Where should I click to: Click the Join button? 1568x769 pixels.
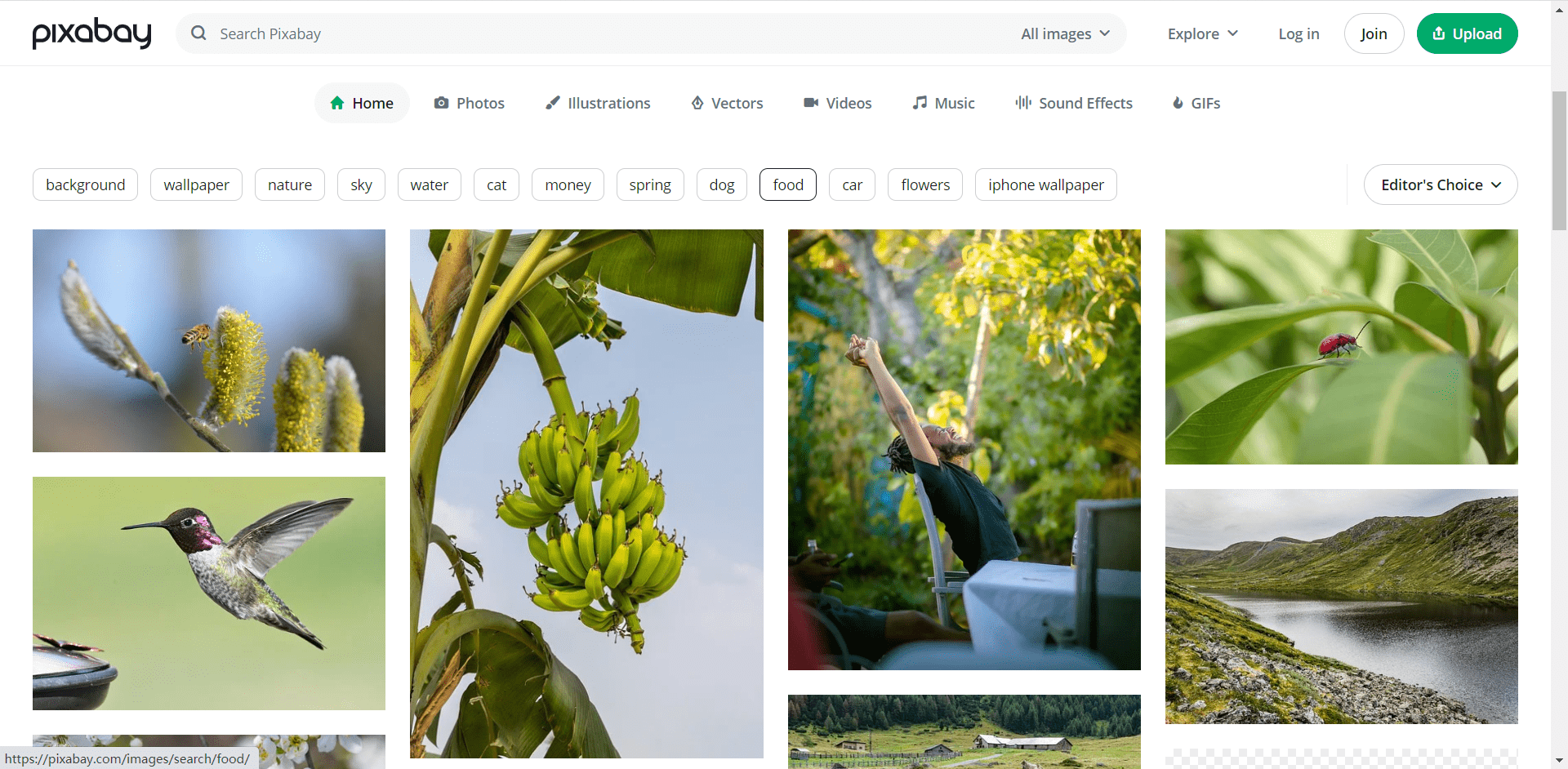(1374, 33)
